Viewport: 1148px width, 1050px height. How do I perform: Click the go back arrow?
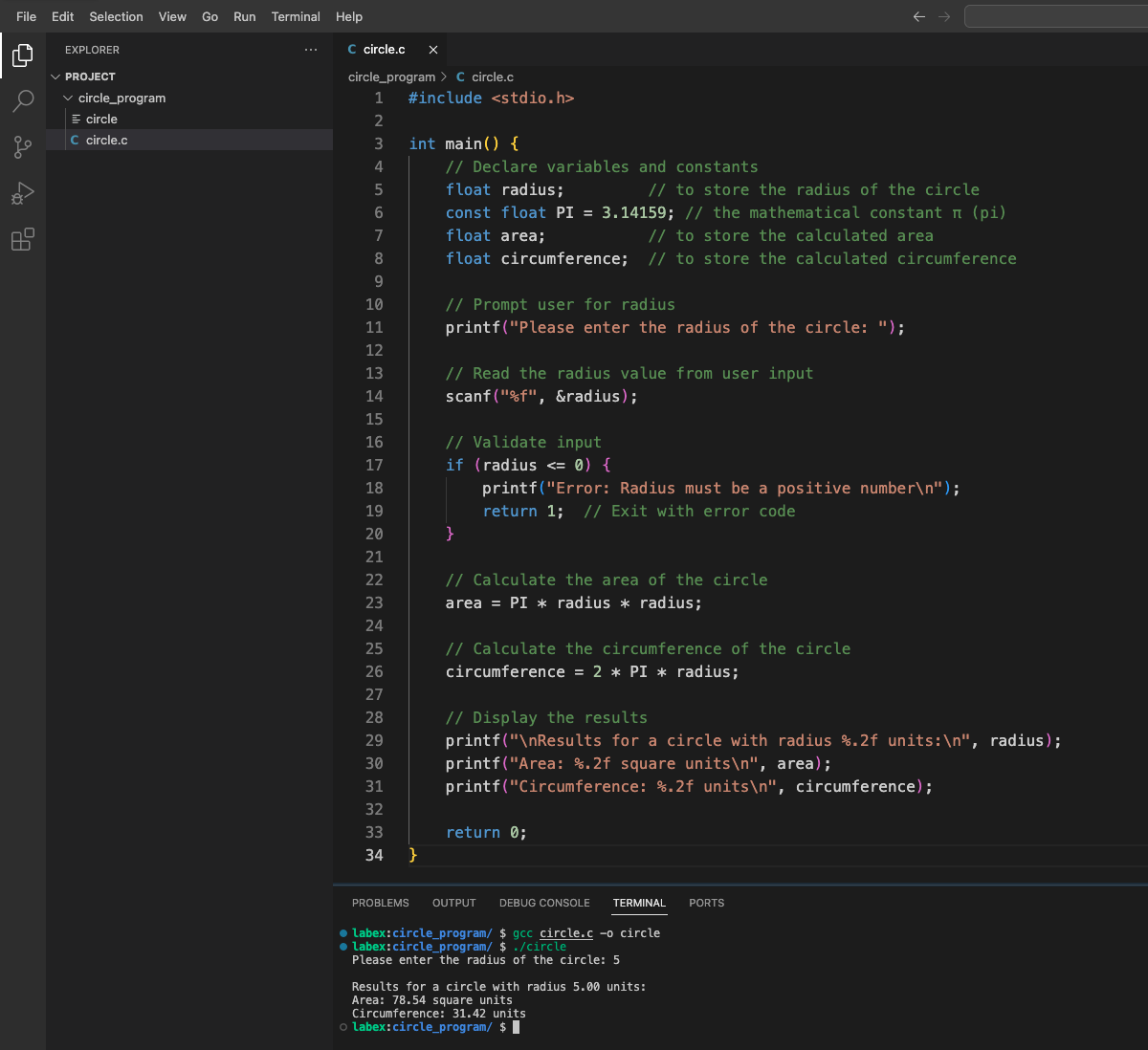tap(919, 16)
